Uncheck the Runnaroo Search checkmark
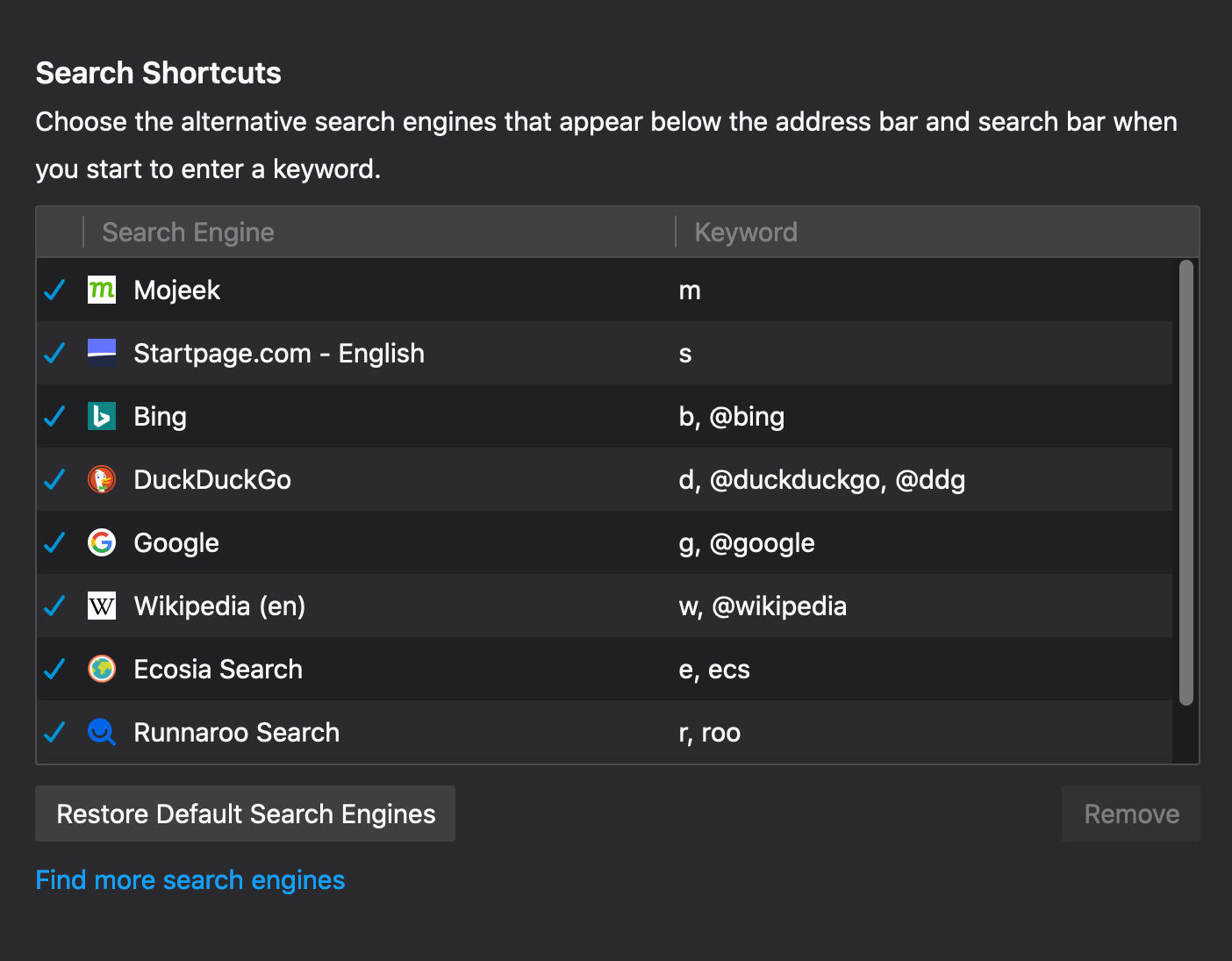The width and height of the screenshot is (1232, 961). pyautogui.click(x=54, y=732)
